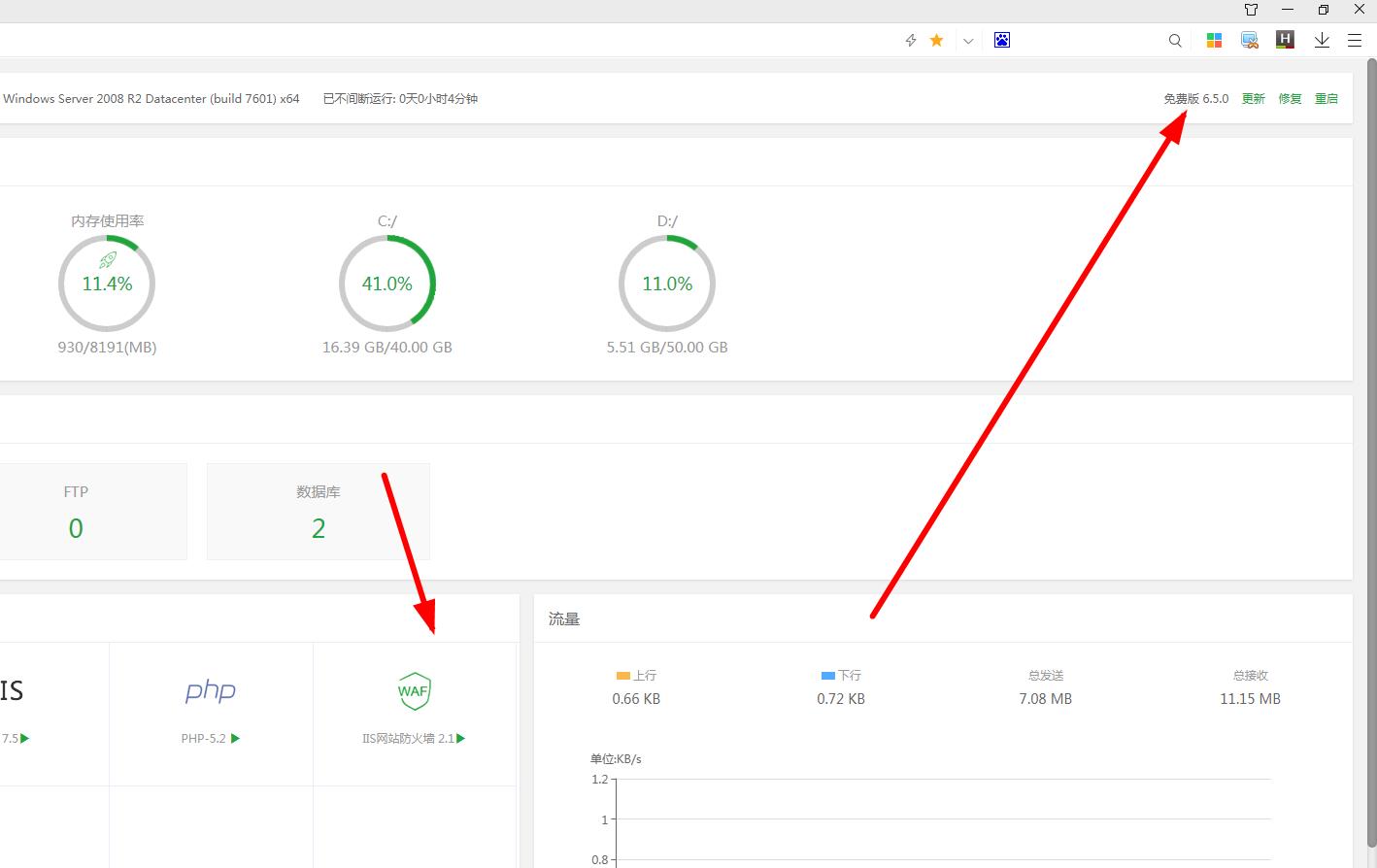This screenshot has width=1377, height=868.
Task: Click the play arrow beside 7.5
Action: pyautogui.click(x=25, y=738)
